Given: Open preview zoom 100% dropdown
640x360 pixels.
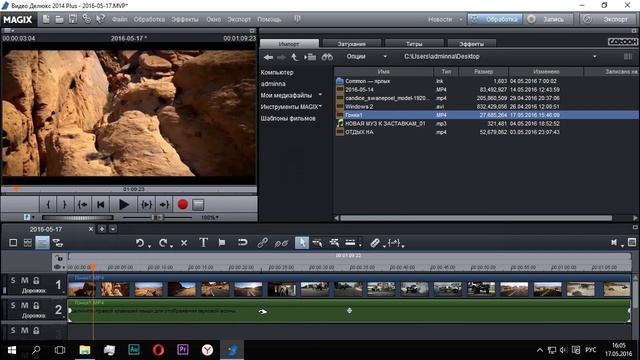Looking at the screenshot, I should 210,218.
